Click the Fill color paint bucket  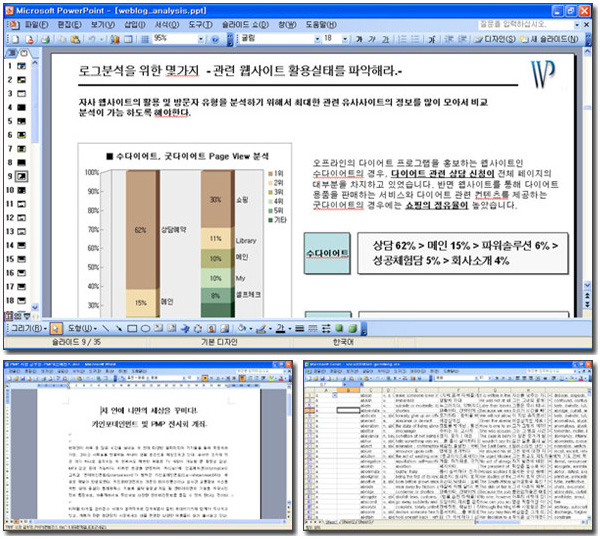point(241,328)
